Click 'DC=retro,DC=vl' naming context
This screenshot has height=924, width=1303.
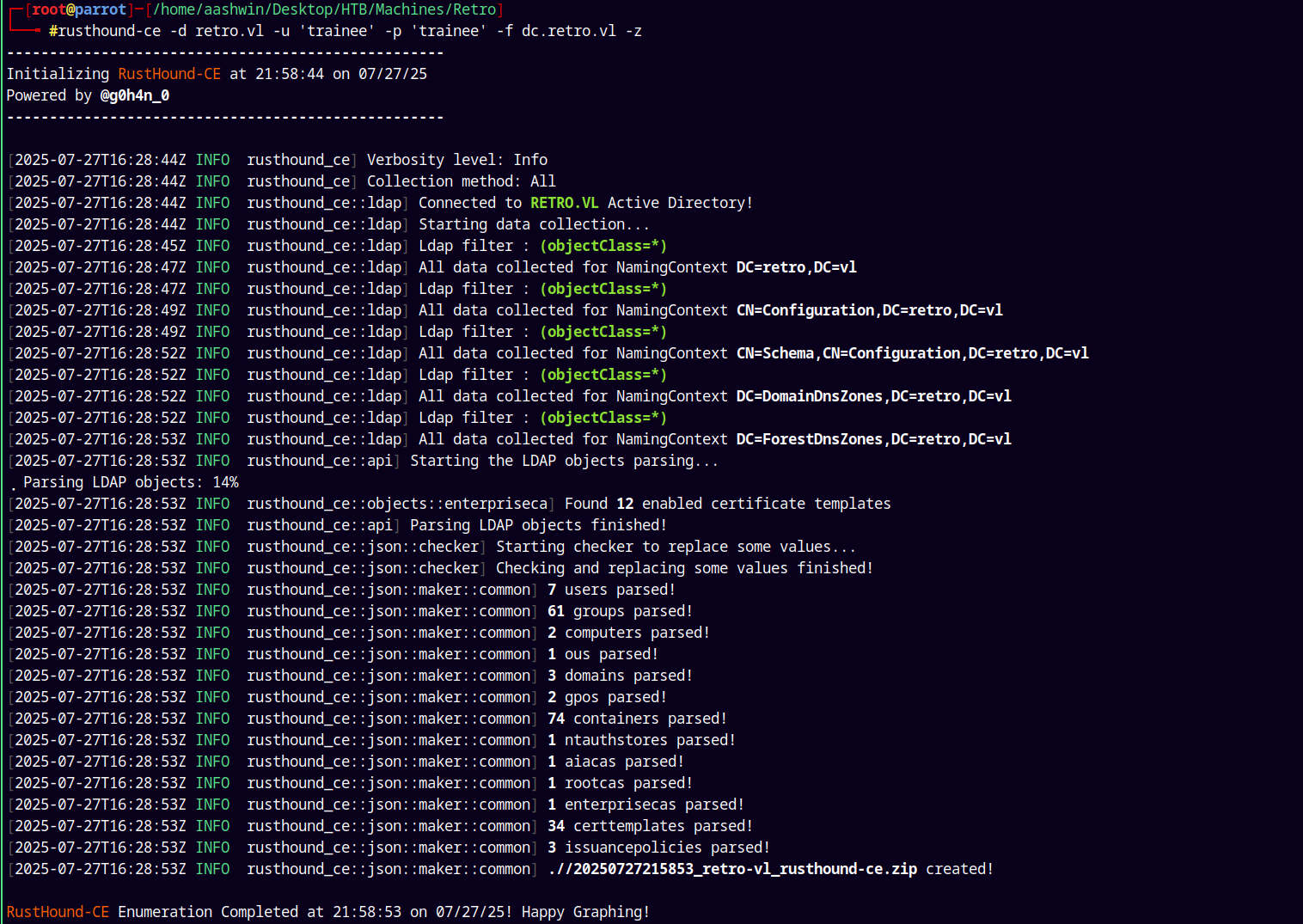pyautogui.click(x=797, y=267)
